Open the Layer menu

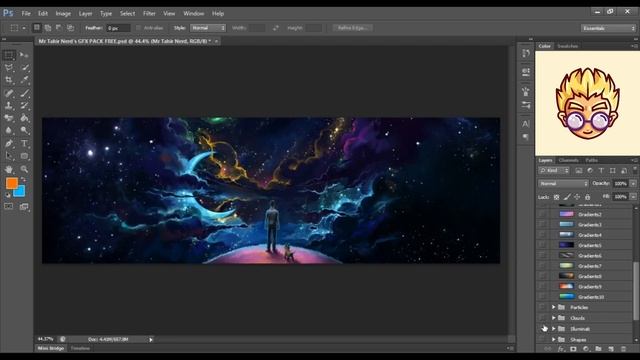[85, 13]
